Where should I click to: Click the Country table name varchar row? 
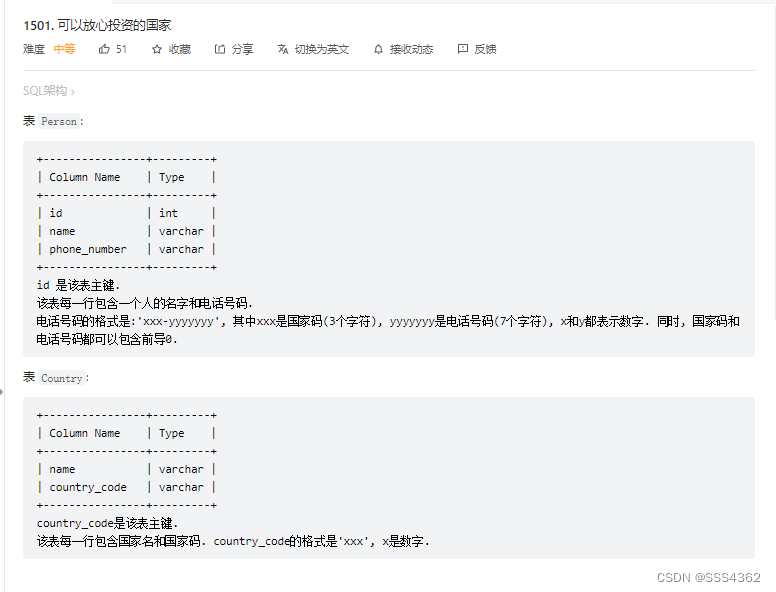click(127, 469)
